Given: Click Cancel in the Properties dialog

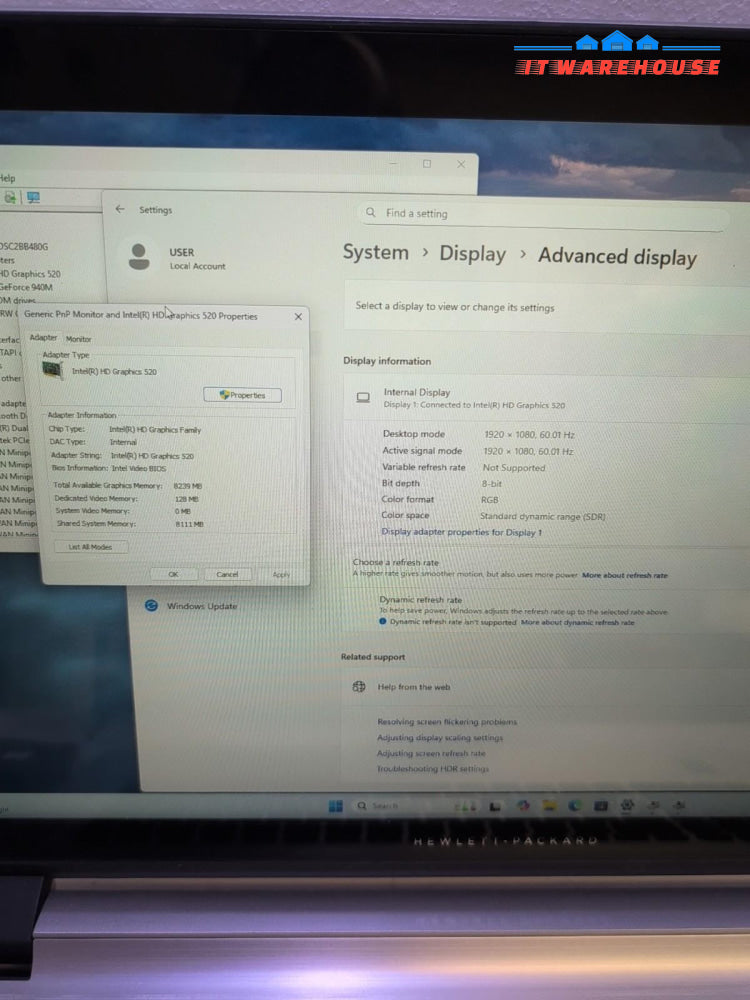Looking at the screenshot, I should tap(227, 574).
